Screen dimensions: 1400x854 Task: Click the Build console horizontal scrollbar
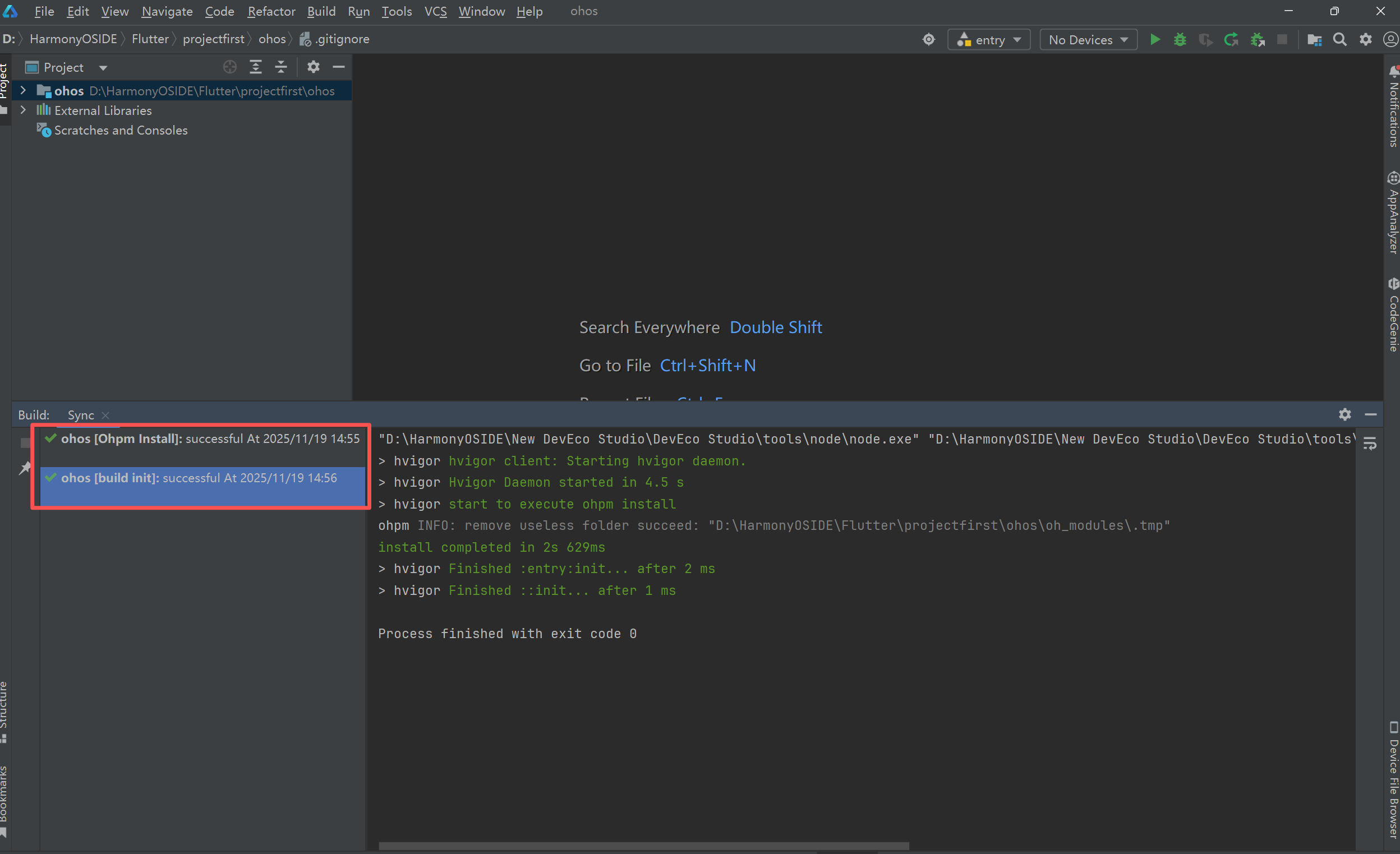[643, 846]
